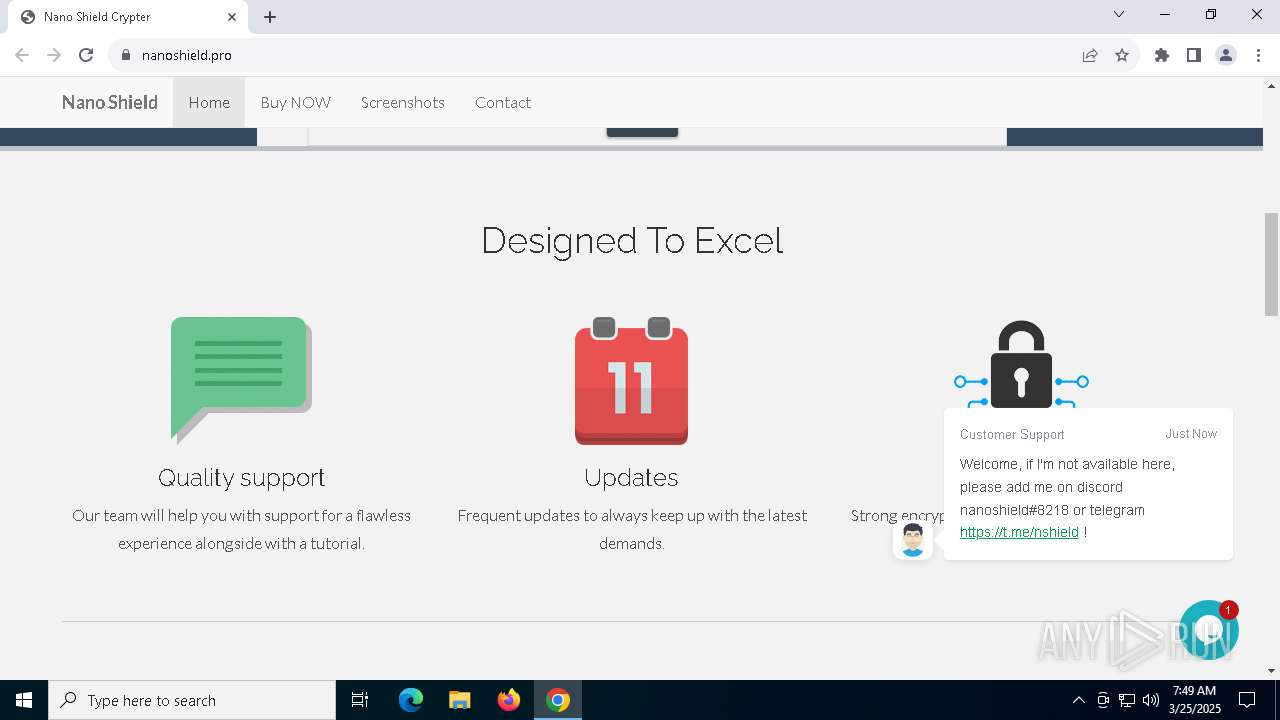
Task: Launch Microsoft Edge from the taskbar
Action: click(x=411, y=700)
